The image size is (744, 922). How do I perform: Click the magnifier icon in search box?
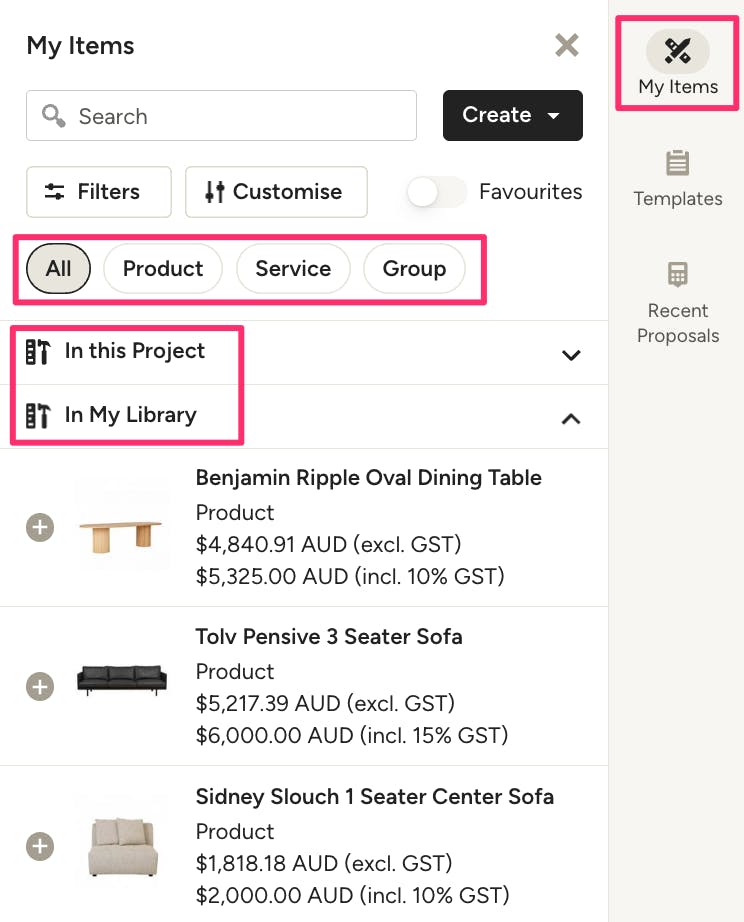[x=54, y=116]
